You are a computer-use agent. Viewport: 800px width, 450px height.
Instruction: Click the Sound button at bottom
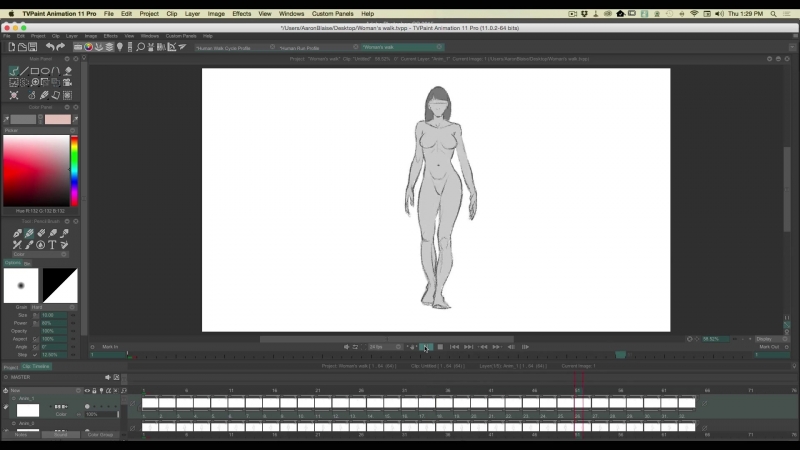click(60, 435)
